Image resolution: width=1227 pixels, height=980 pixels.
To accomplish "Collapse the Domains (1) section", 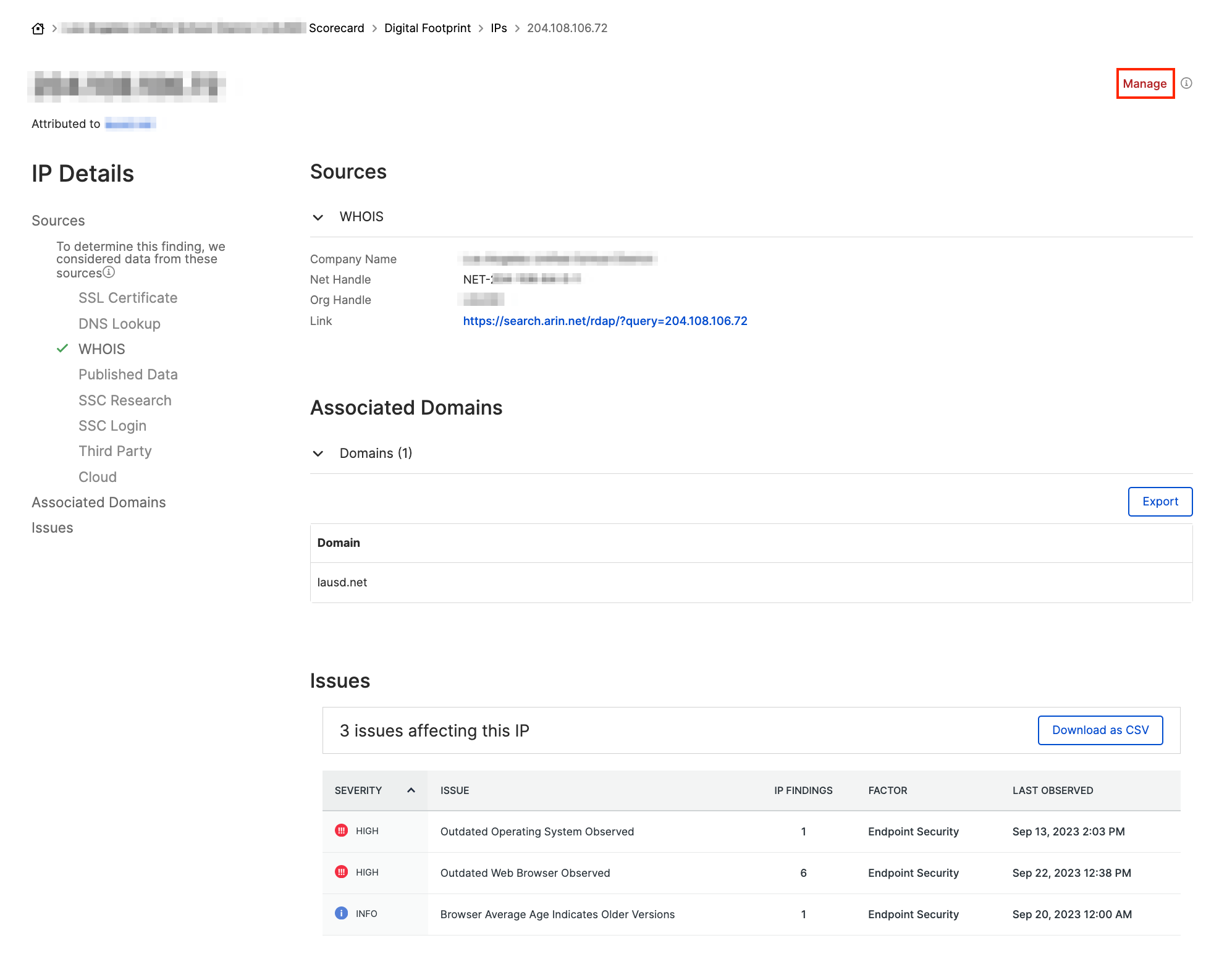I will coord(318,454).
